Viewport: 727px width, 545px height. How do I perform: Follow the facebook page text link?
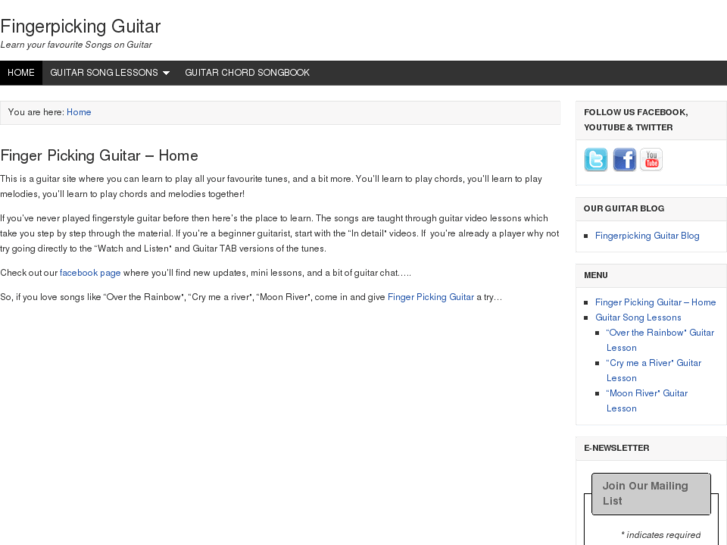pyautogui.click(x=90, y=273)
